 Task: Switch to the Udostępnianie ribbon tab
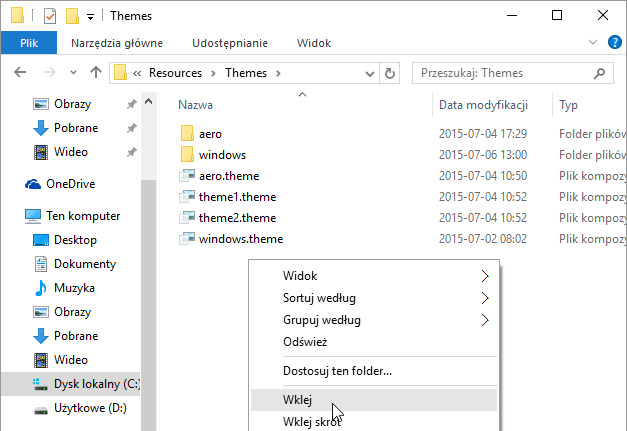pos(230,43)
